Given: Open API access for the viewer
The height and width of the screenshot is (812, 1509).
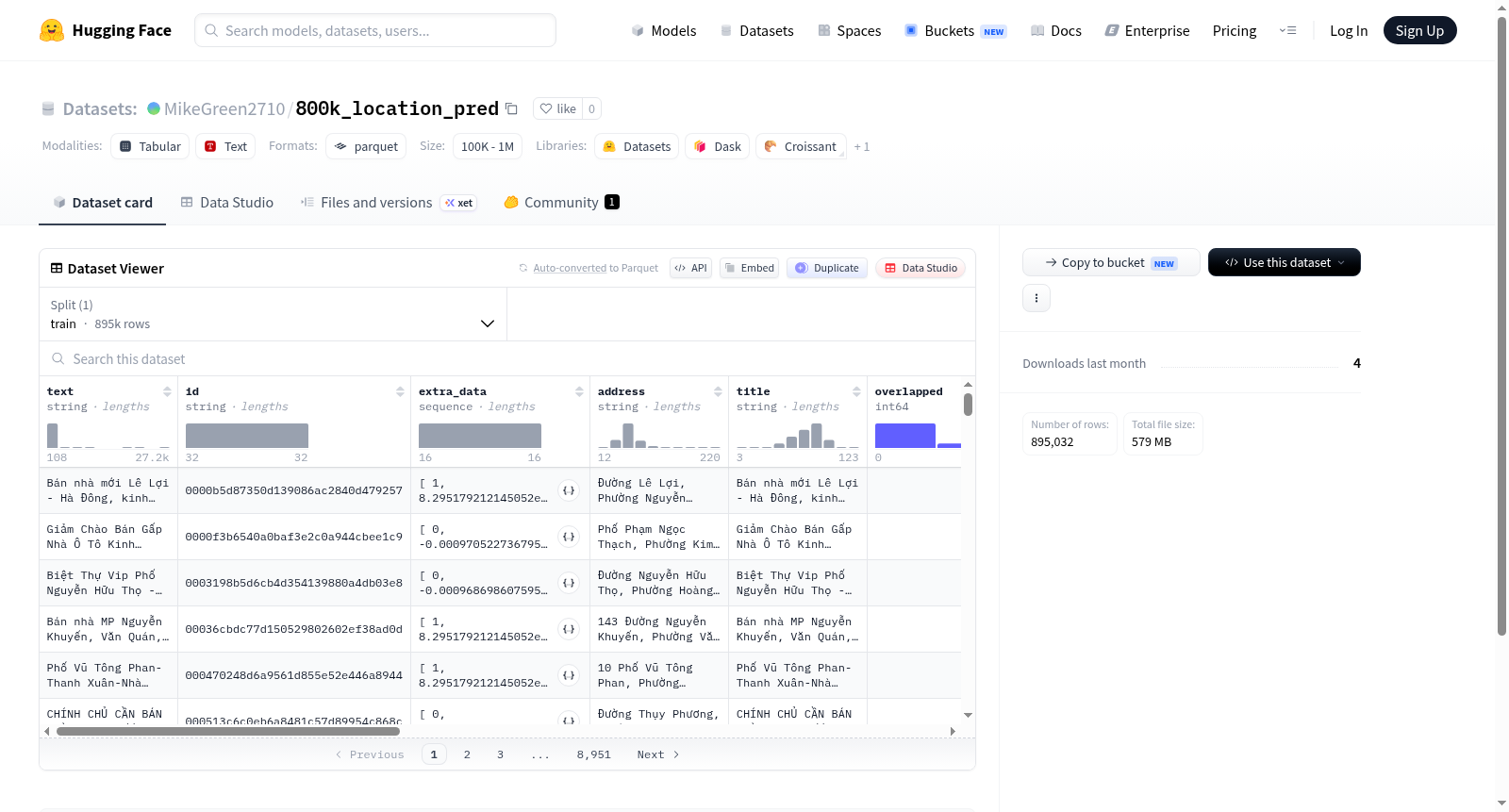Looking at the screenshot, I should pyautogui.click(x=690, y=268).
